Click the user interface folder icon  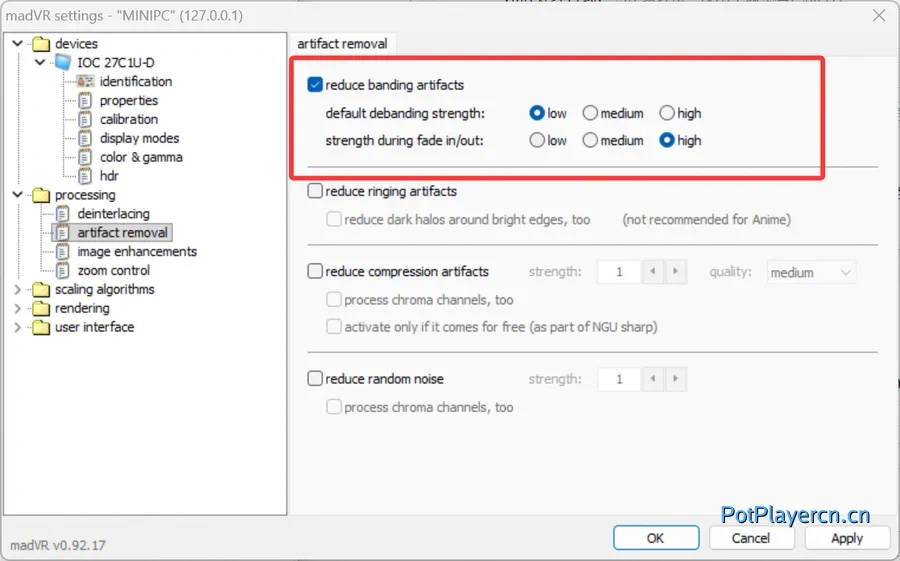coord(40,328)
